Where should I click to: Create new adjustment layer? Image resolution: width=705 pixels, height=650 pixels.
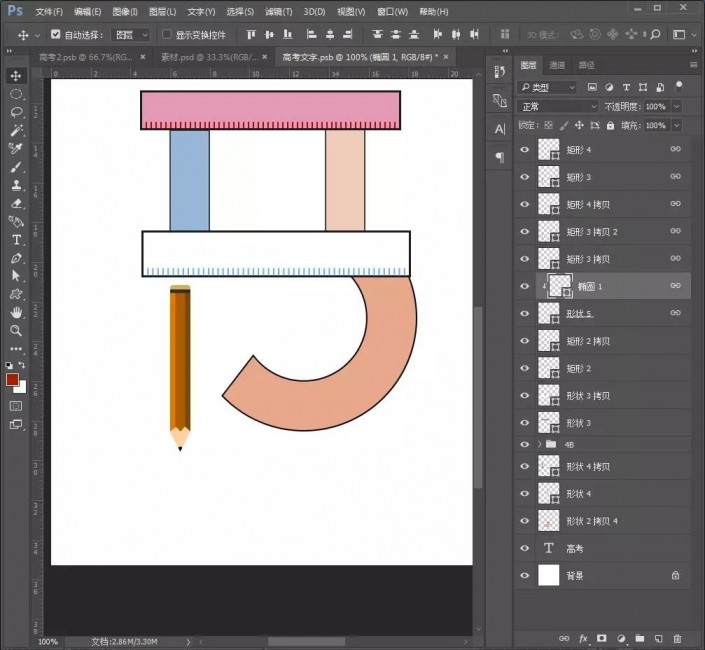(x=621, y=638)
